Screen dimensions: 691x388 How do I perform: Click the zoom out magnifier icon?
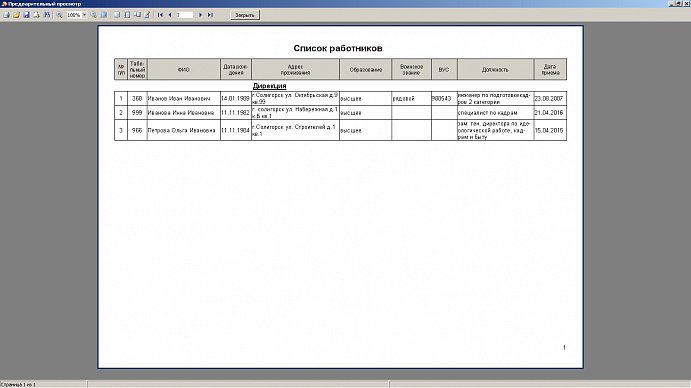tap(93, 15)
